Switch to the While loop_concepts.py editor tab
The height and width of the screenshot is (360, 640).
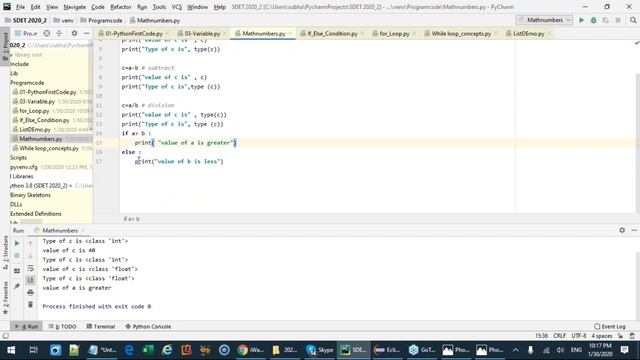[x=461, y=33]
